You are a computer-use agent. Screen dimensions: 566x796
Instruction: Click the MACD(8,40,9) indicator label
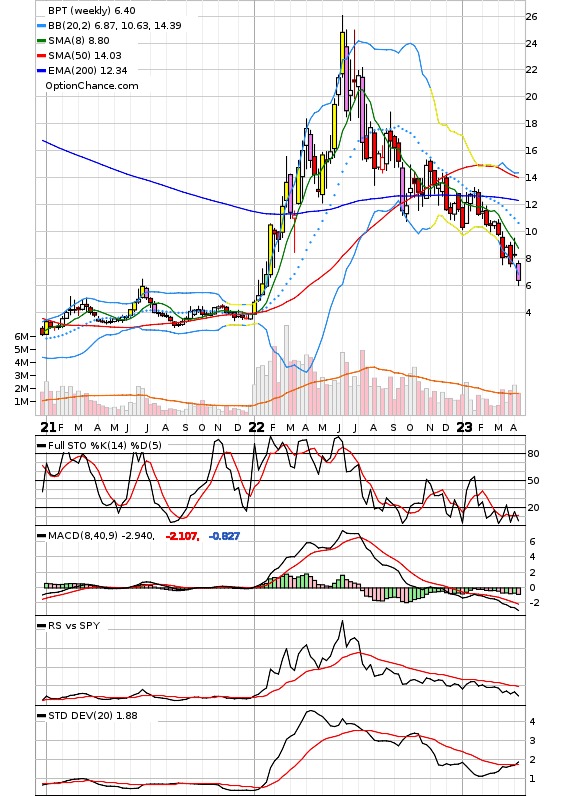coord(85,536)
